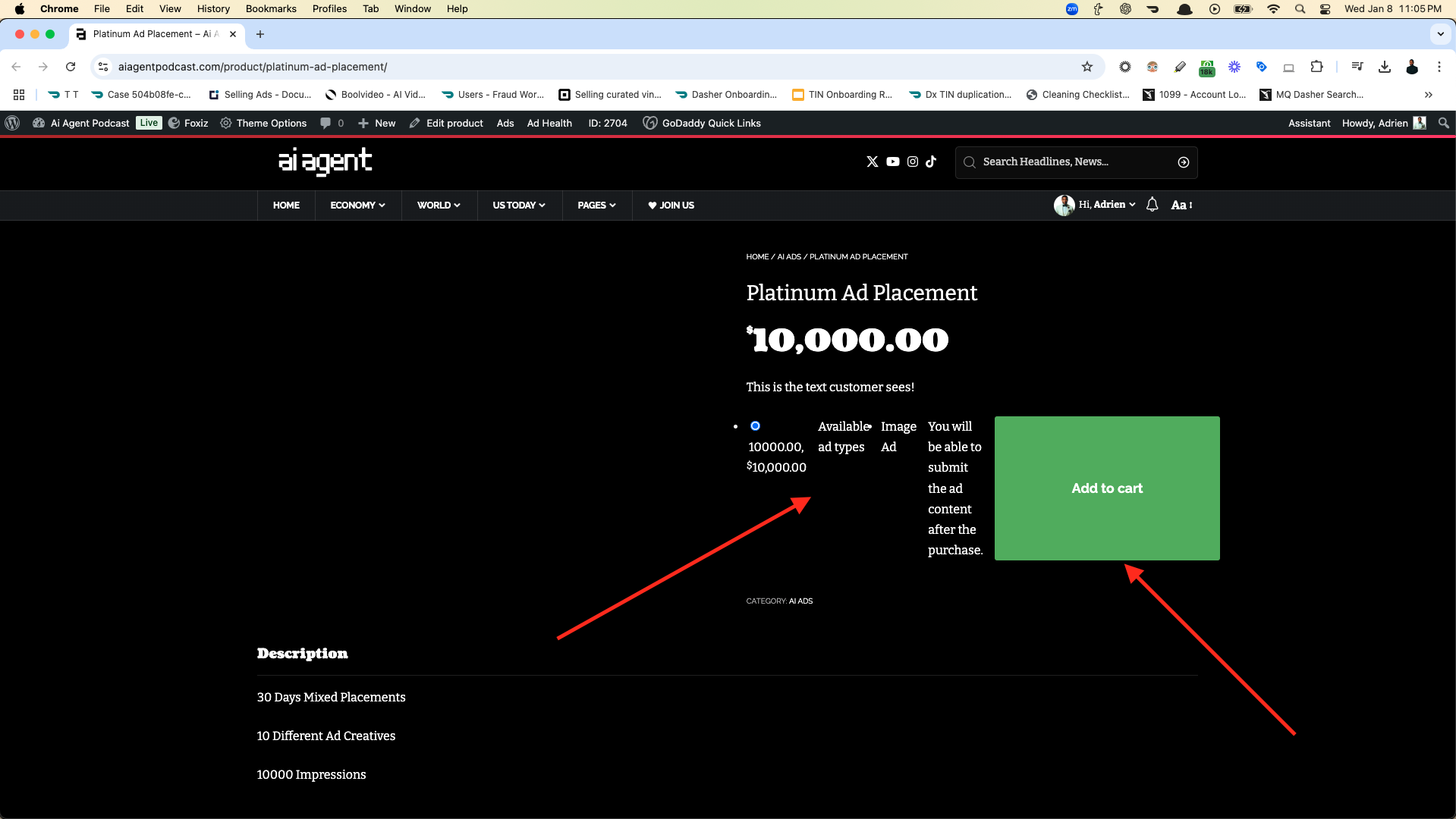Open the Wi-Fi status menu

click(x=1273, y=9)
